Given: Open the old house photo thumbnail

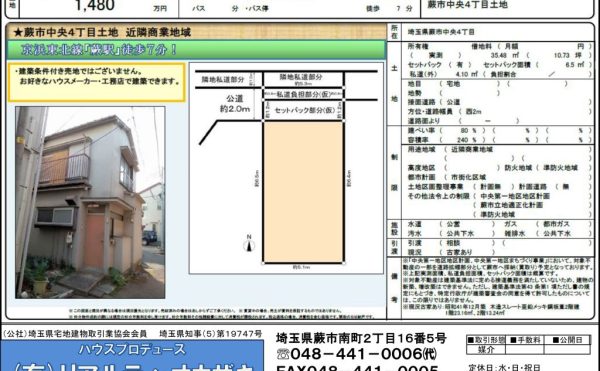Looking at the screenshot, I should pos(90,202).
